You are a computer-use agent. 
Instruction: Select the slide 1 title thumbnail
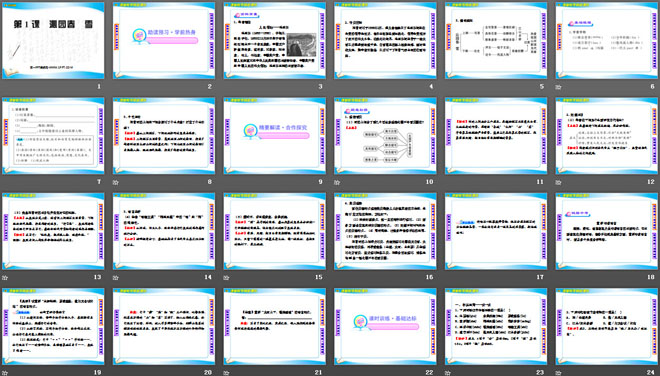coord(53,40)
